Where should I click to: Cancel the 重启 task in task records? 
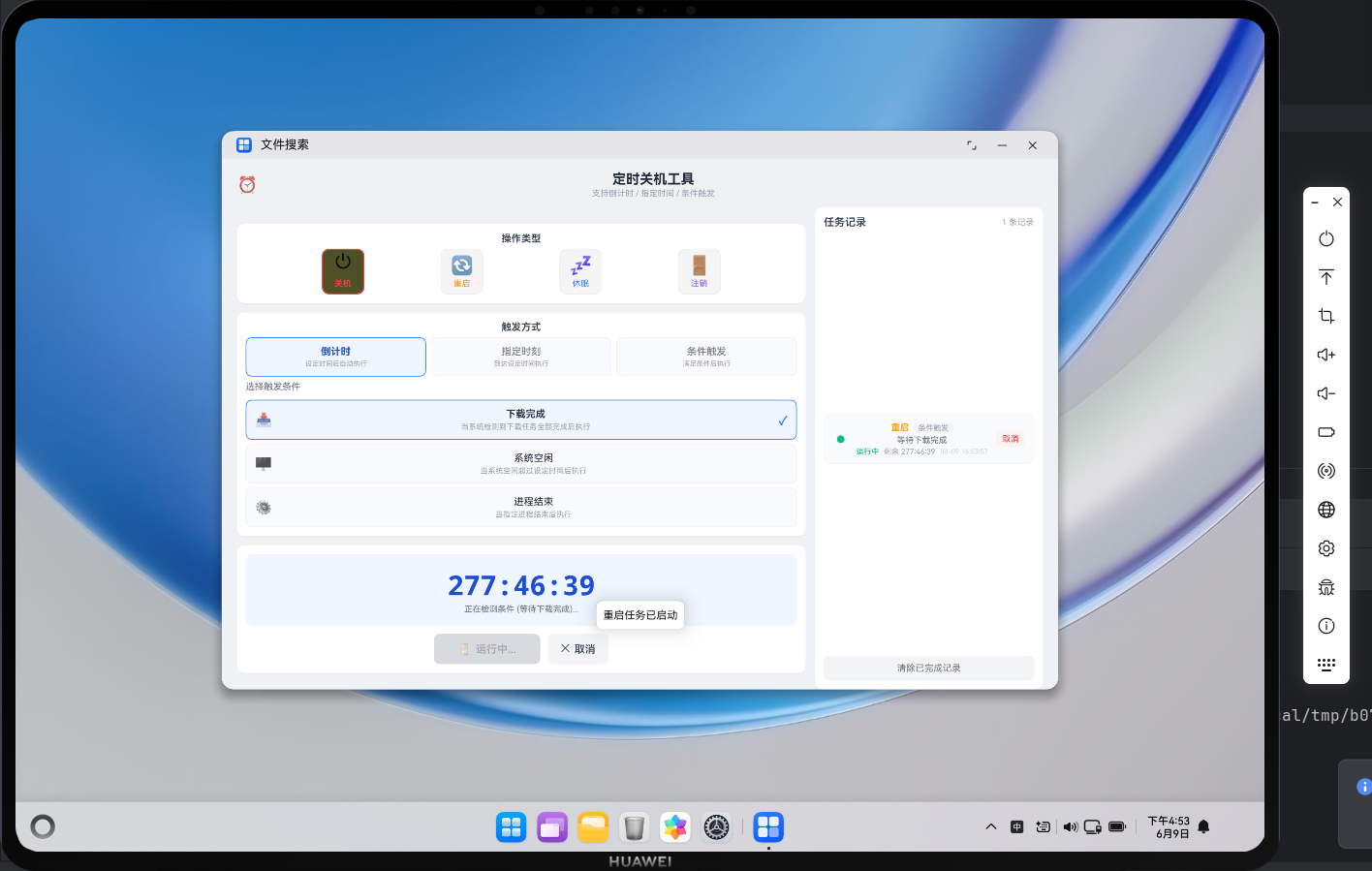1011,439
